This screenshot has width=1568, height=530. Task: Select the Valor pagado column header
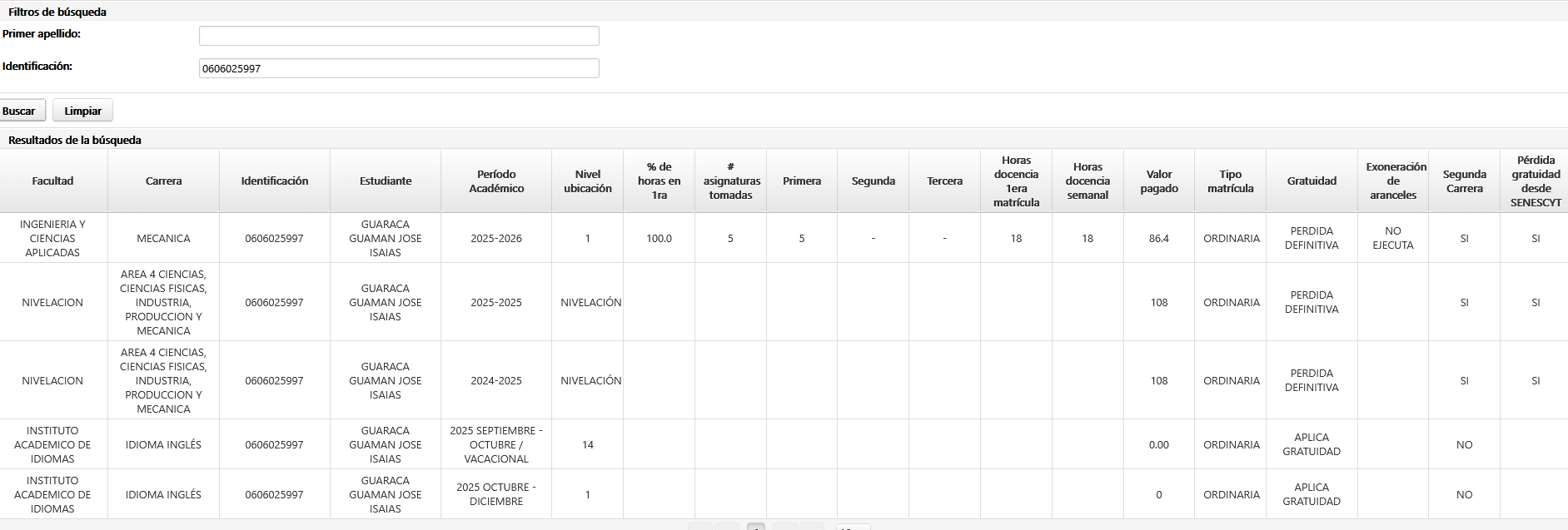[x=1158, y=181]
